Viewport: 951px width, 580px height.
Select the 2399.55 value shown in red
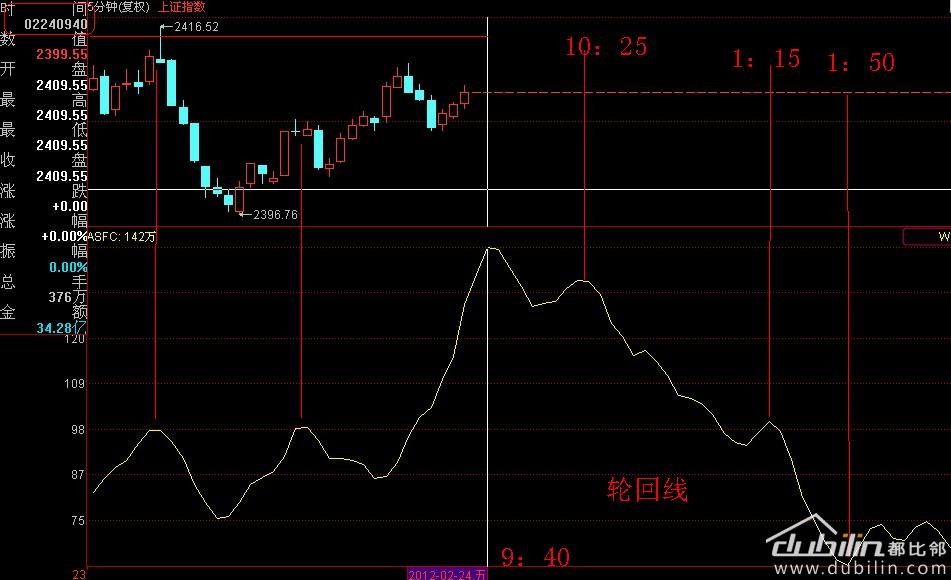[x=62, y=55]
